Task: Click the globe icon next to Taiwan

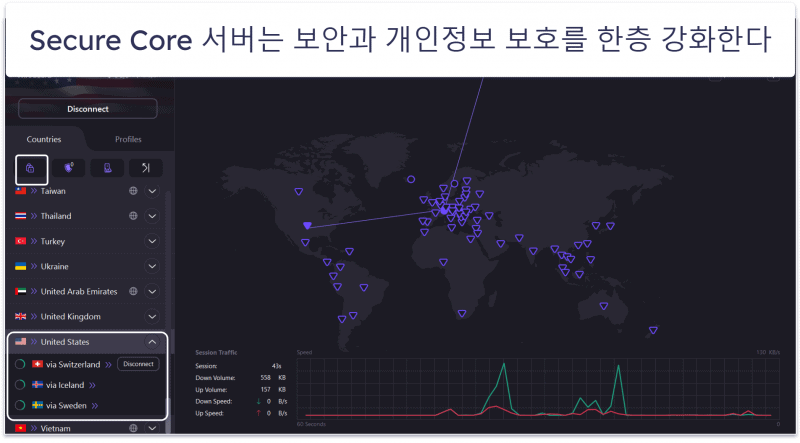Action: point(133,191)
